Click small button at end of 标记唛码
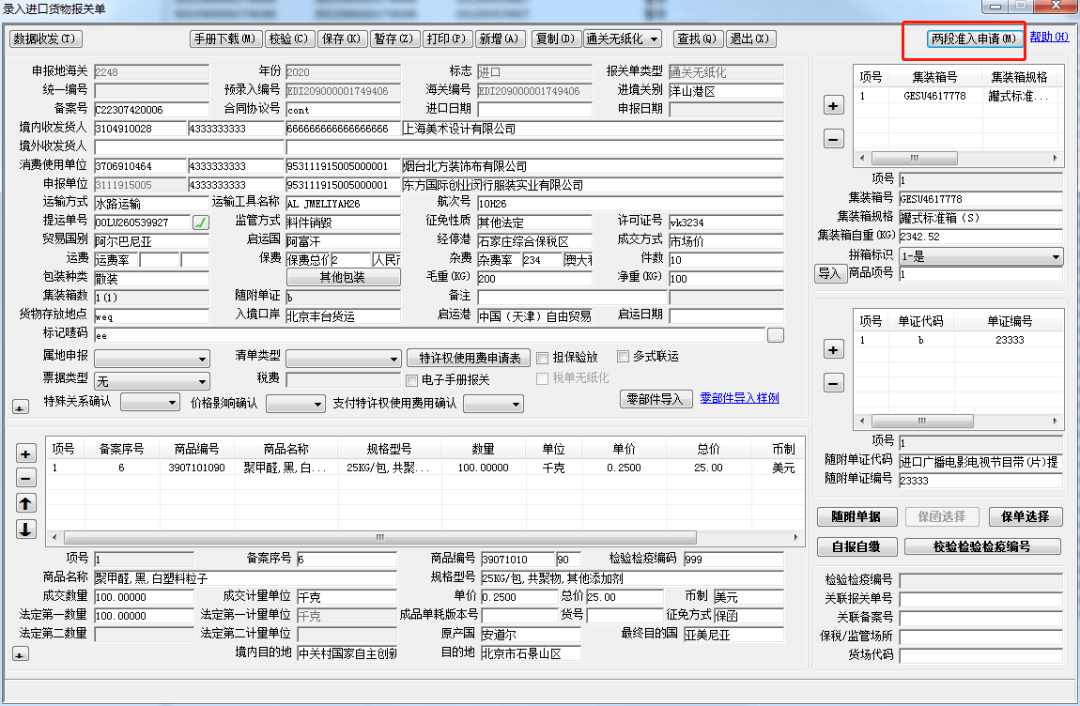This screenshot has width=1080, height=706. tap(776, 335)
